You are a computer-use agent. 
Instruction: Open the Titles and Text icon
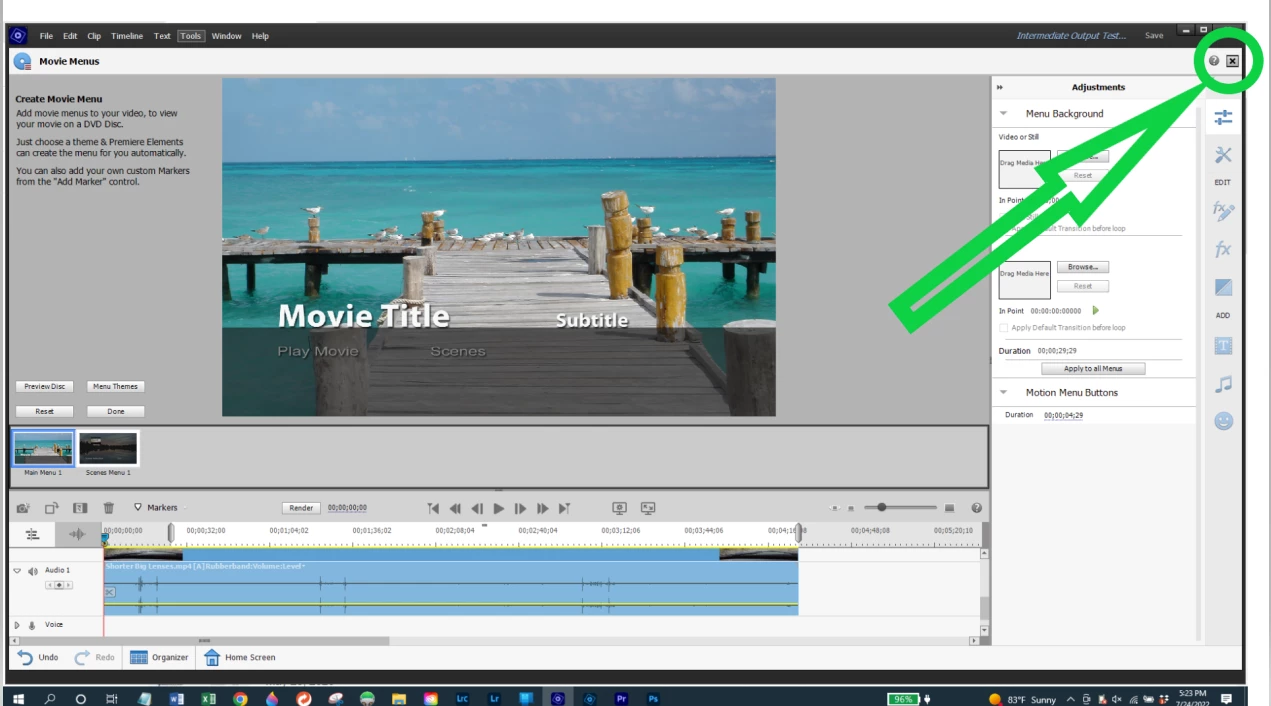pyautogui.click(x=1223, y=346)
